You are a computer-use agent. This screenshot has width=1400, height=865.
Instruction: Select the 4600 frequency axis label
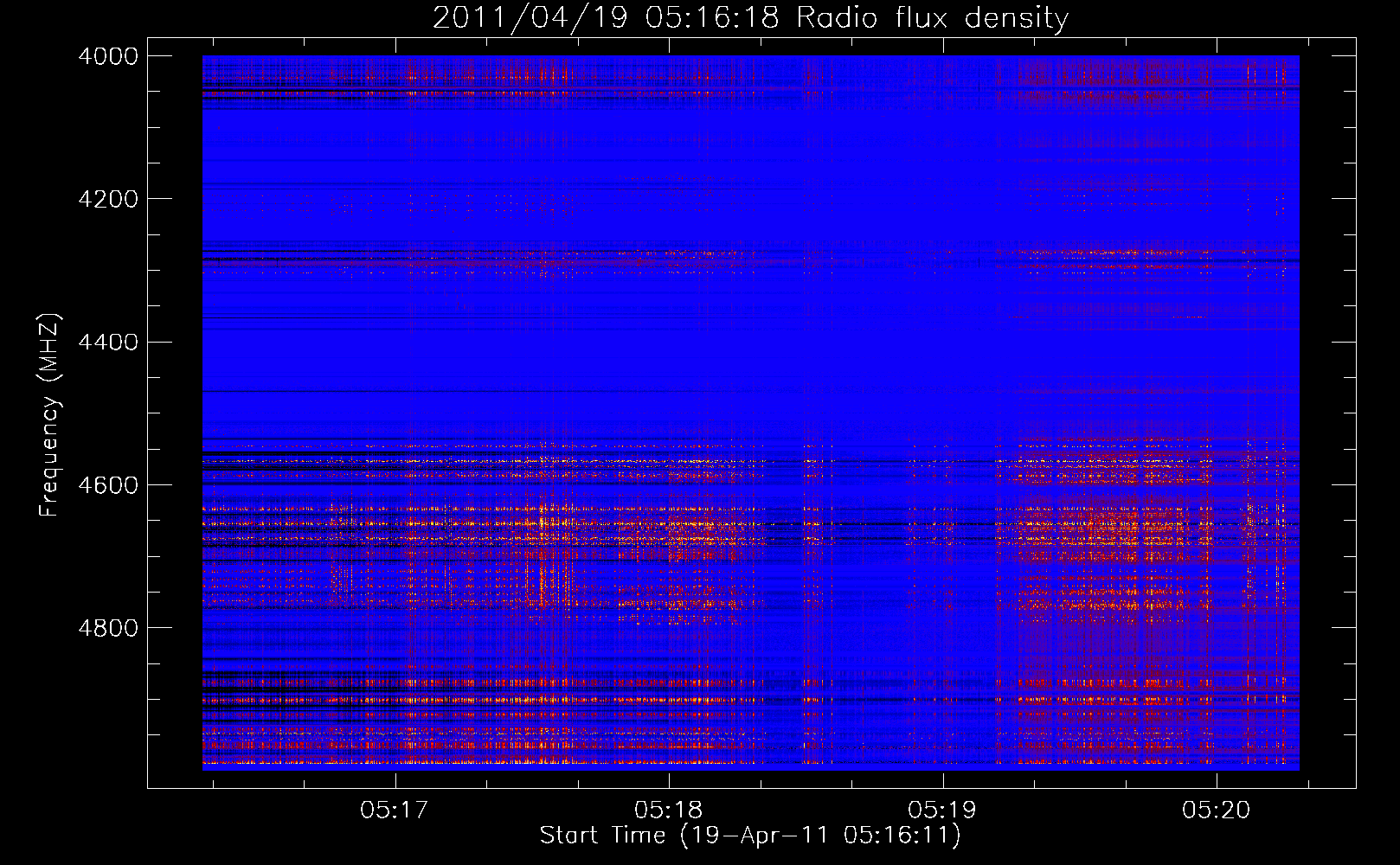pyautogui.click(x=108, y=484)
